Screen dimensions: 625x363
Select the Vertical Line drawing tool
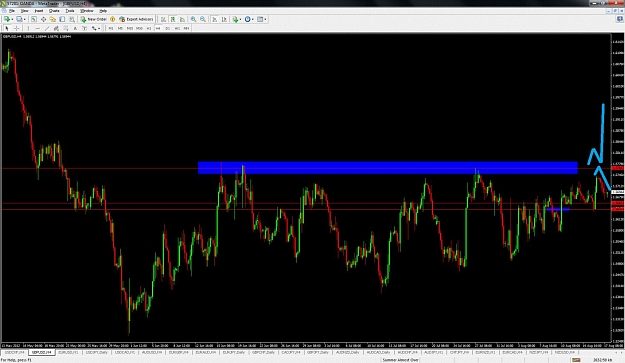[x=28, y=28]
